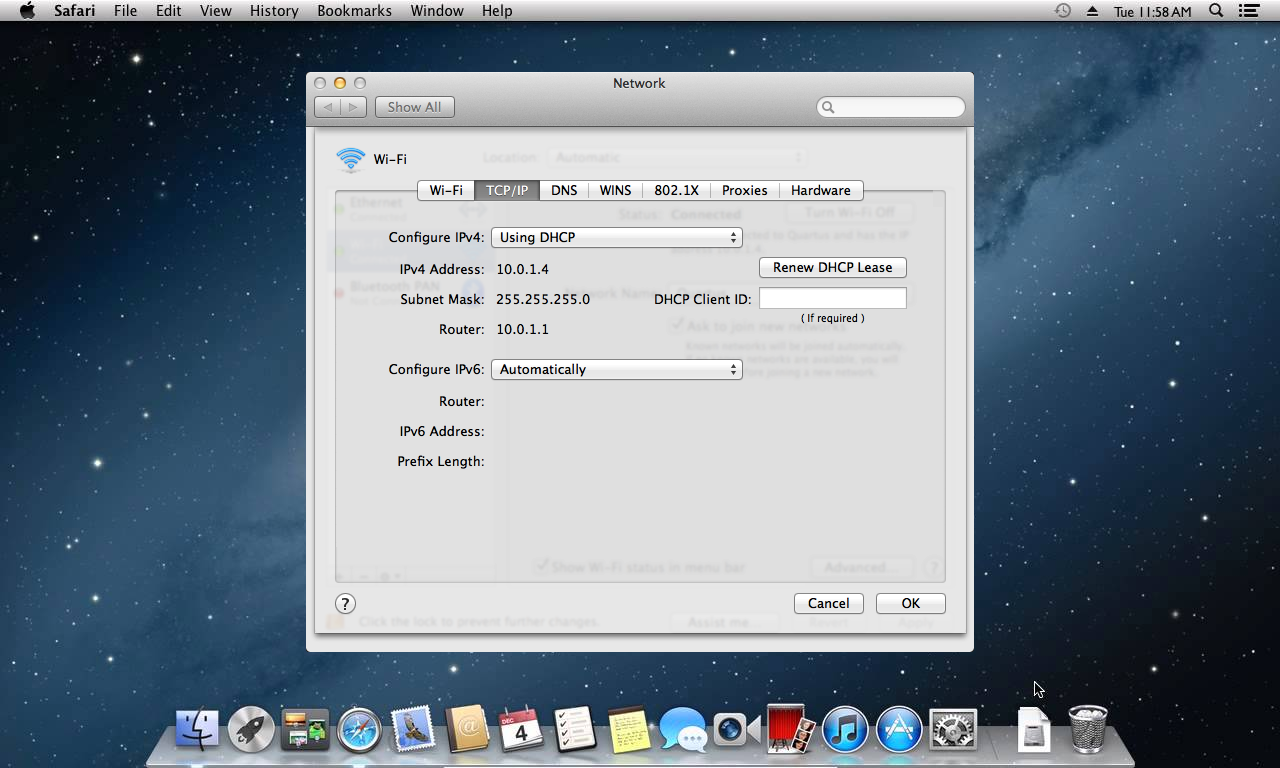
Task: Open Messages speech bubble in dock
Action: click(683, 729)
